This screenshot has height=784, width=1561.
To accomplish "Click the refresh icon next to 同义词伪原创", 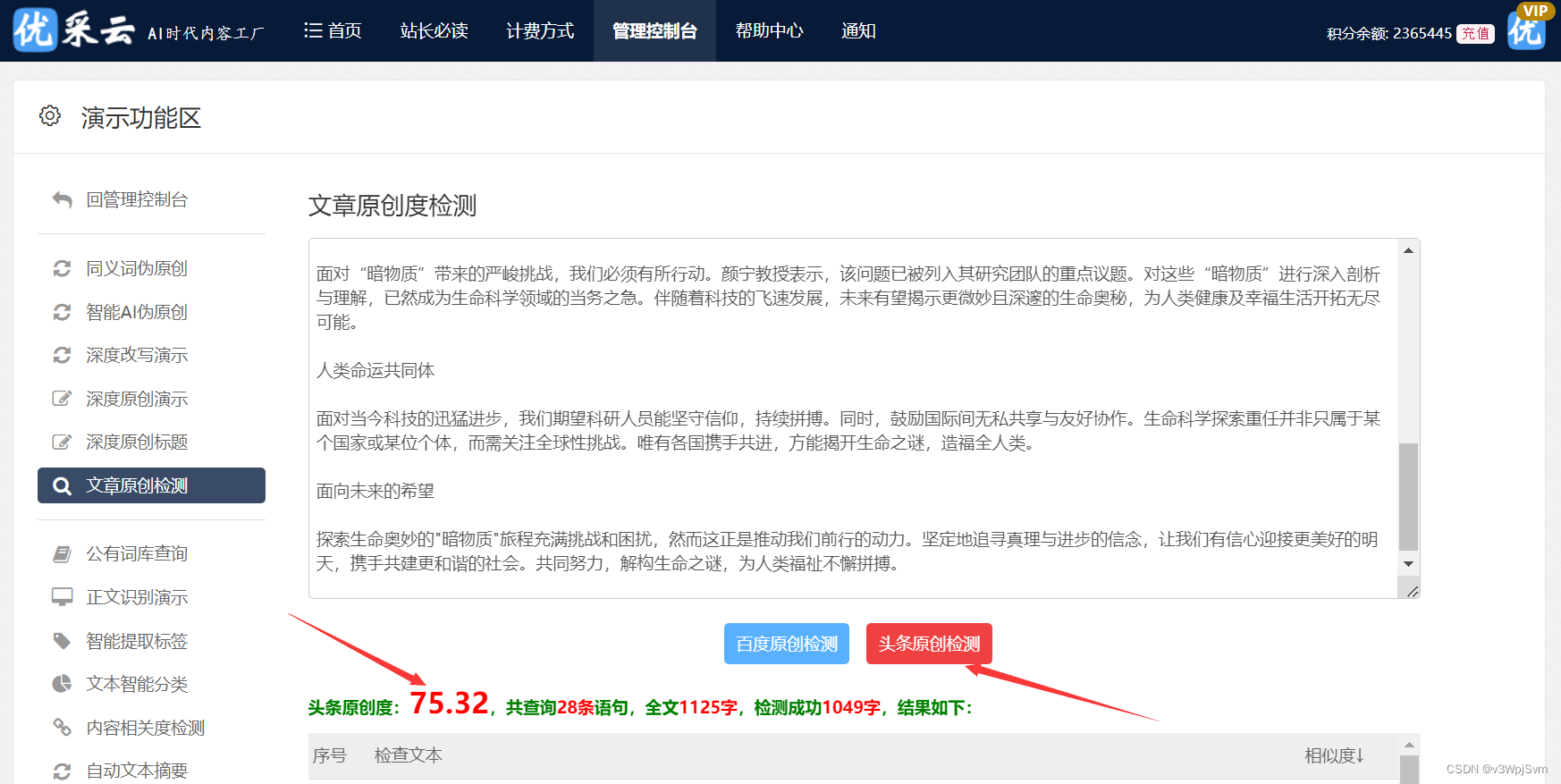I will [62, 268].
